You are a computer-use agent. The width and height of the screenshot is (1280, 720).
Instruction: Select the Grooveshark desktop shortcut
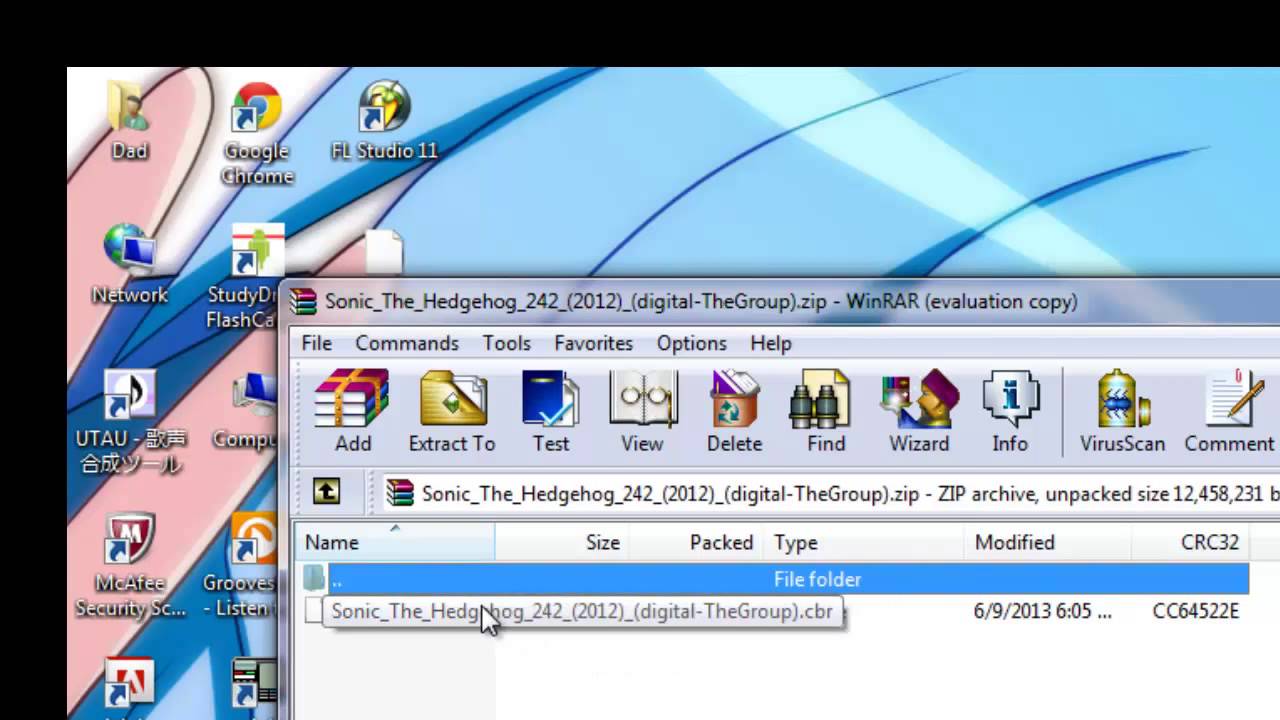click(240, 566)
